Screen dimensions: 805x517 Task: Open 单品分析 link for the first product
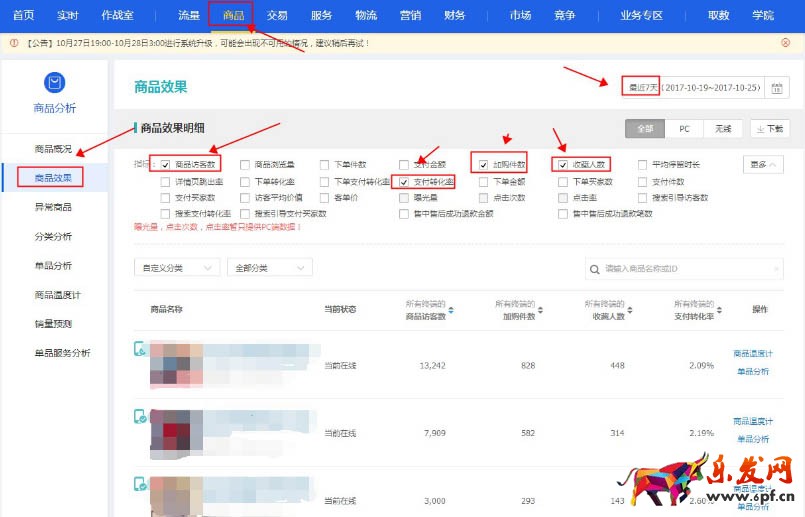click(752, 371)
